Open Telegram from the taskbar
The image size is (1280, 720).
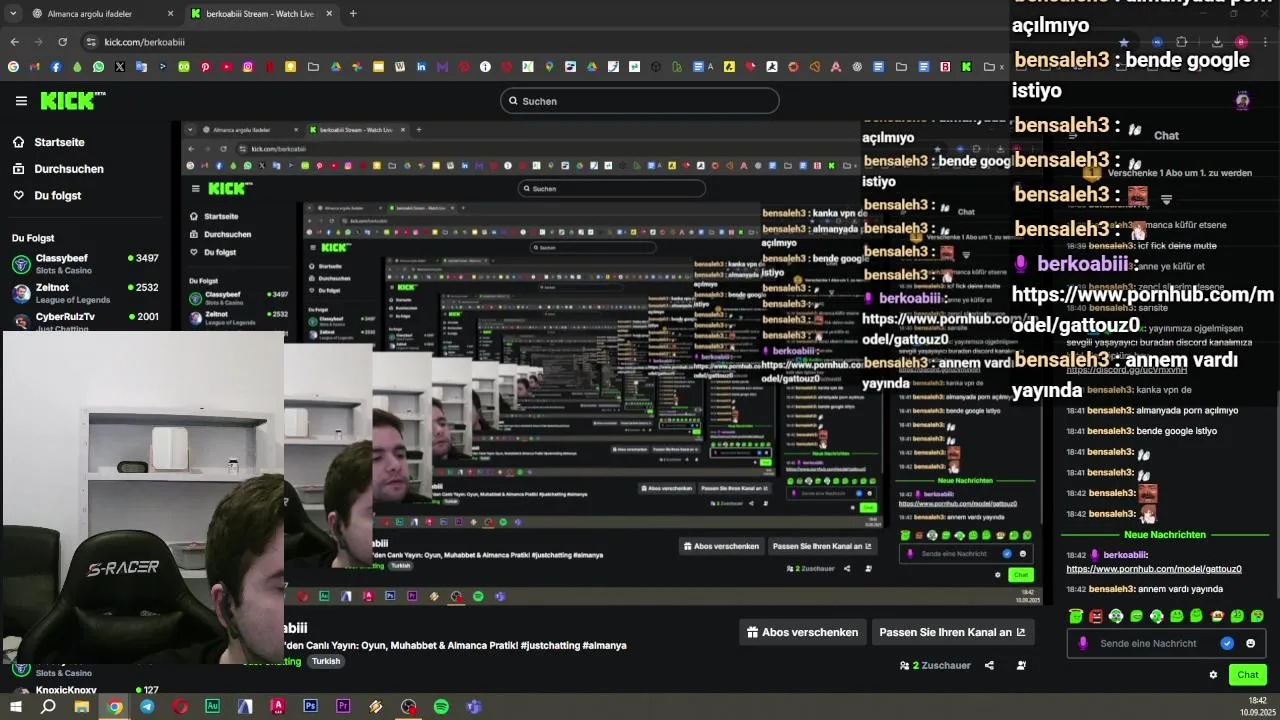(x=147, y=706)
